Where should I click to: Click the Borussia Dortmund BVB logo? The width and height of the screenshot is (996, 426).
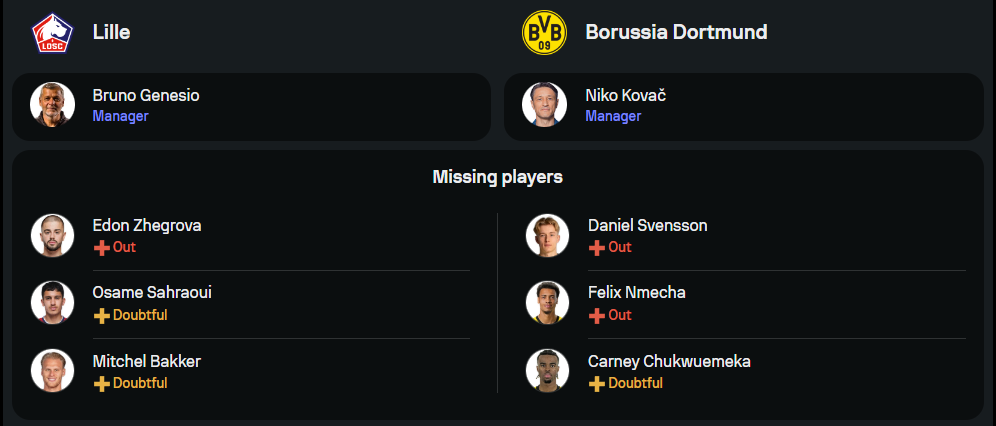click(544, 32)
